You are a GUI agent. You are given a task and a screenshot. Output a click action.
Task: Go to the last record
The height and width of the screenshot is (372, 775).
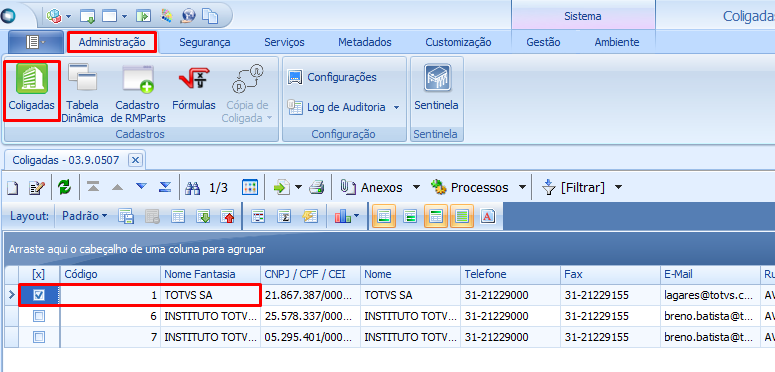(x=165, y=187)
